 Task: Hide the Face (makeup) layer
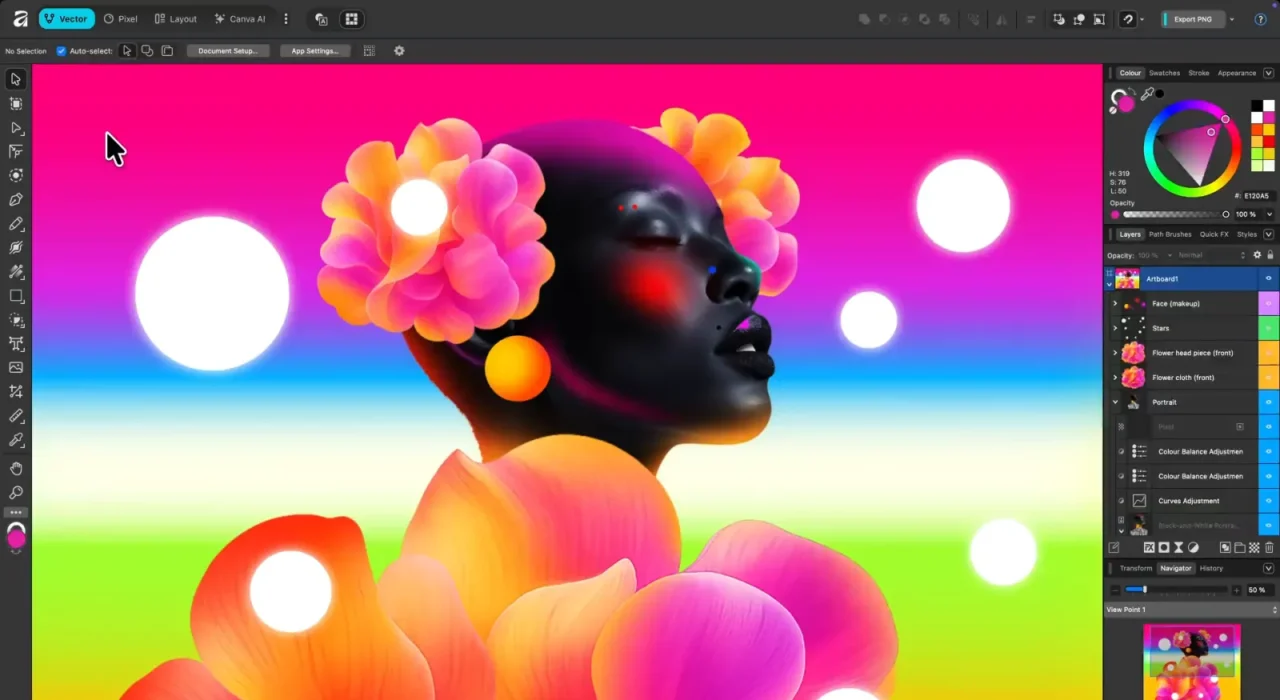1269,303
